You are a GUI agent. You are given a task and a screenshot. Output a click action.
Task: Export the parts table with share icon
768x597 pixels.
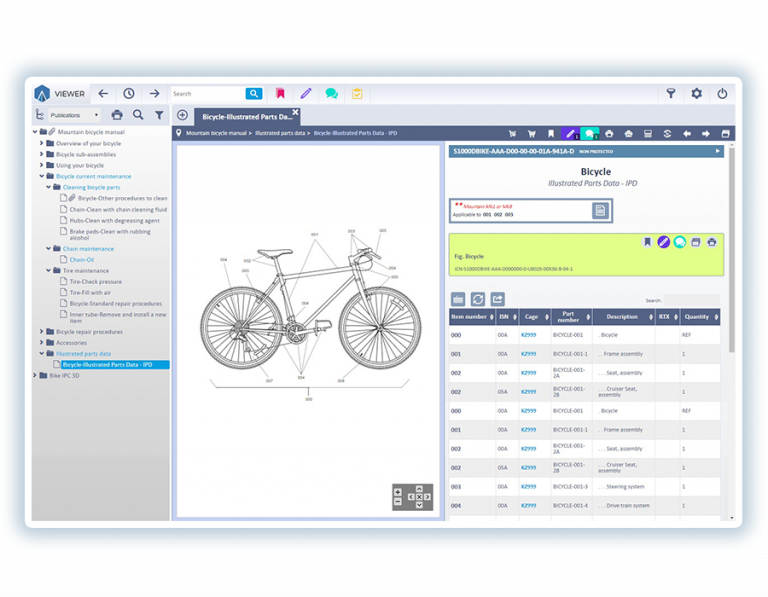point(497,299)
